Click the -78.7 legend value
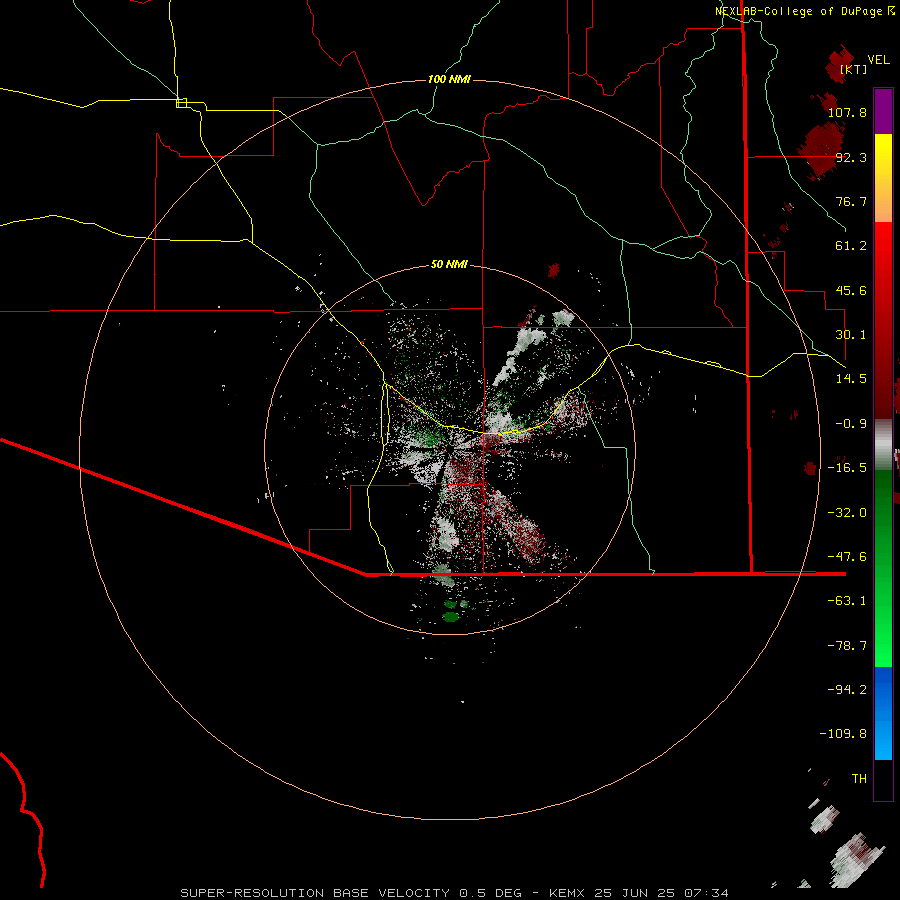The image size is (900, 900). [x=847, y=646]
